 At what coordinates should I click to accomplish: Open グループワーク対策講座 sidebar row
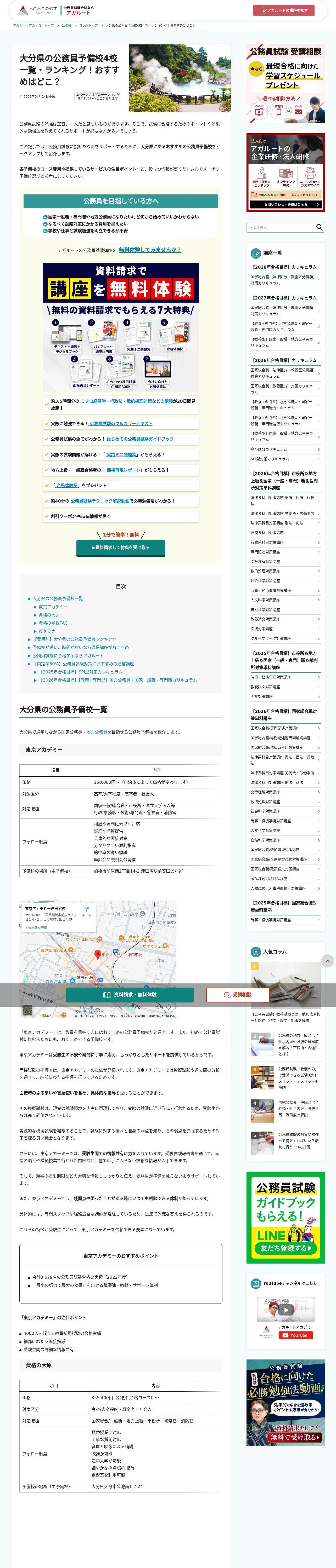285,638
